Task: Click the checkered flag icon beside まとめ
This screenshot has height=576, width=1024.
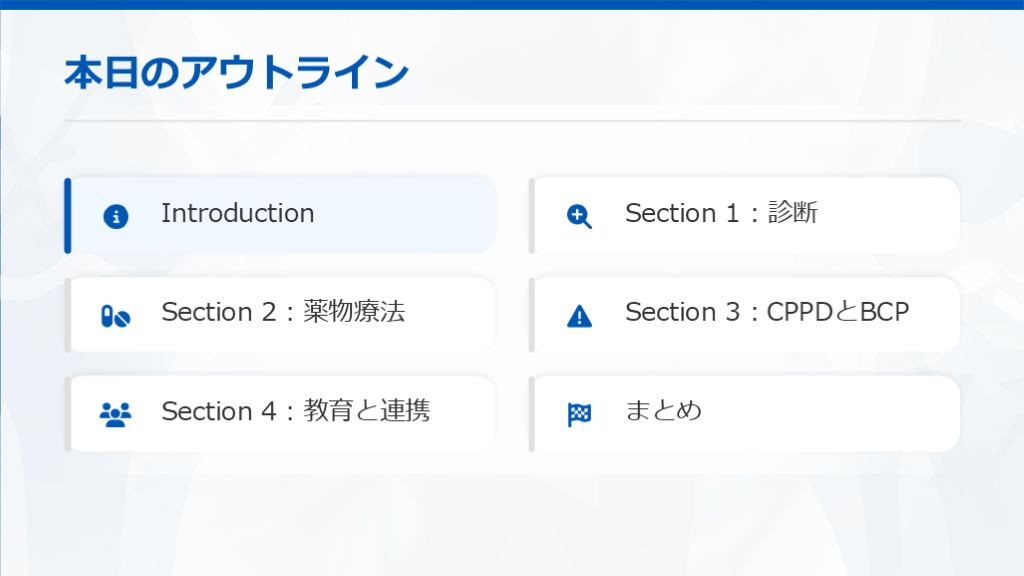Action: [579, 414]
